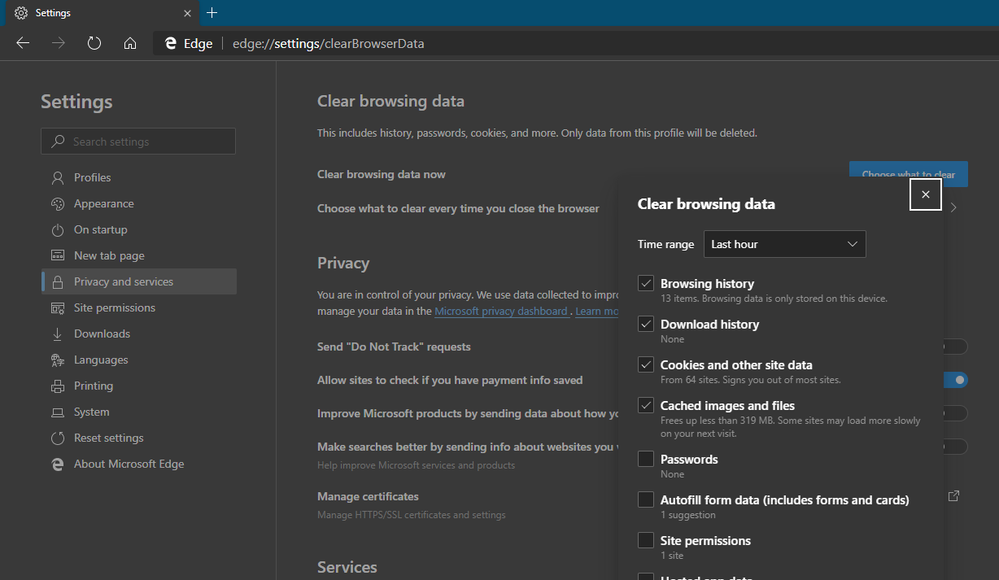Click the Appearance palette icon
The image size is (999, 580).
tap(57, 204)
